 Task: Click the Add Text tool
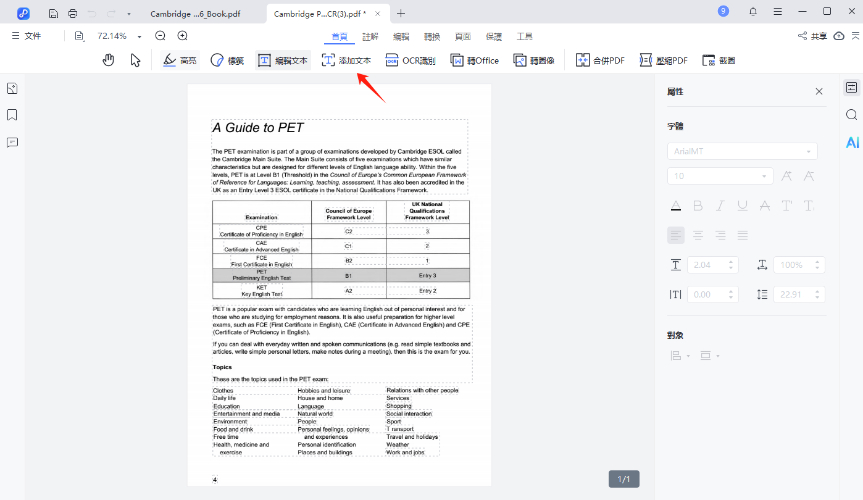(346, 60)
